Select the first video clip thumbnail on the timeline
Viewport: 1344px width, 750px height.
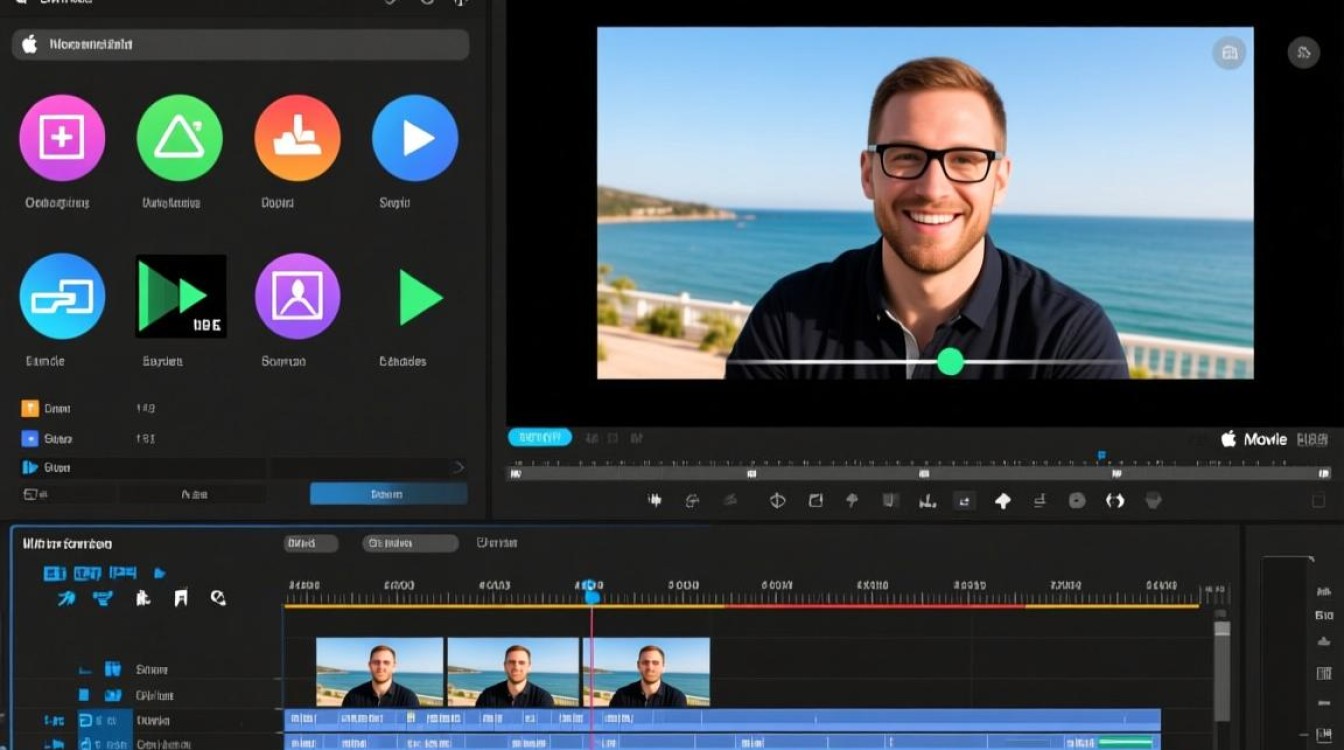(380, 672)
